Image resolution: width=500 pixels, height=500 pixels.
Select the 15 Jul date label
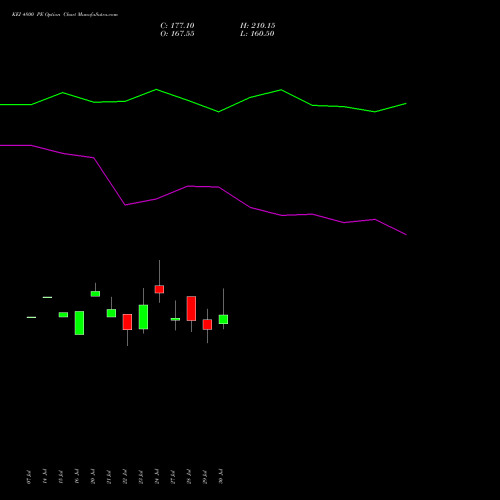[61, 477]
